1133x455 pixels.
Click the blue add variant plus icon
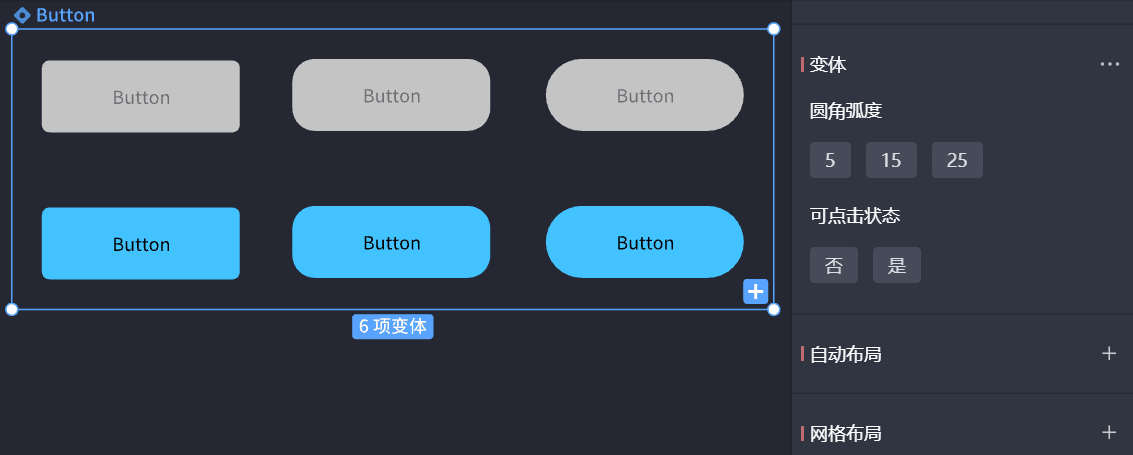(x=755, y=291)
